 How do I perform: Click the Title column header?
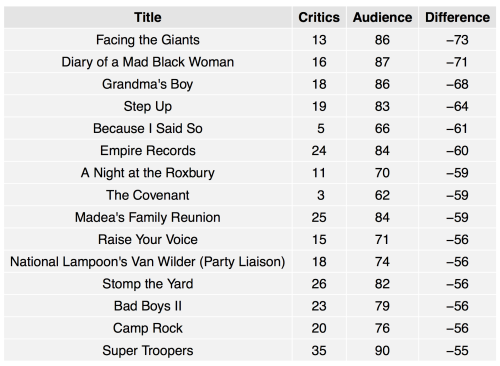pos(148,17)
